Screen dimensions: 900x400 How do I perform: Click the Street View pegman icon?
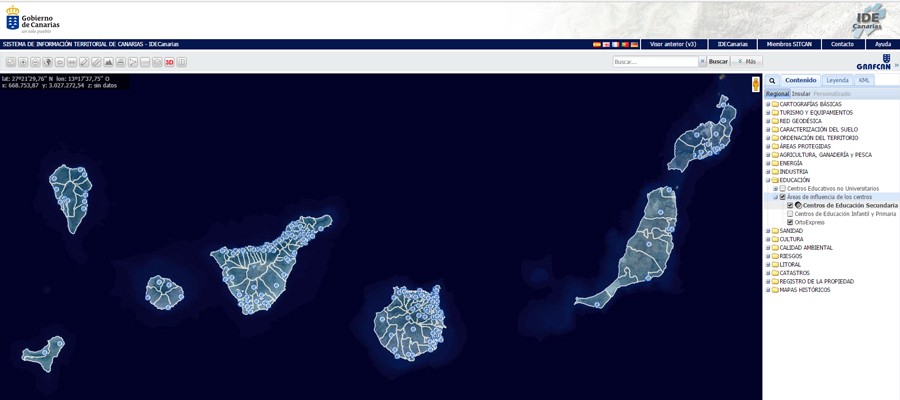tap(755, 85)
